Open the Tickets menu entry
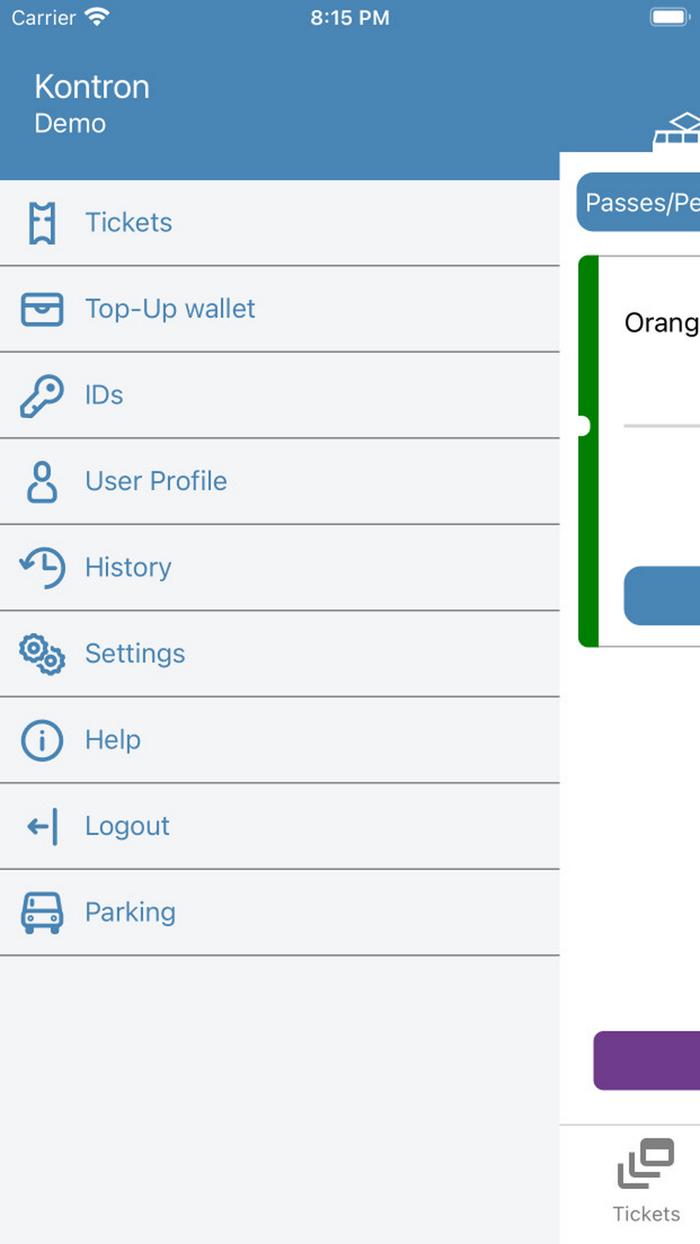The height and width of the screenshot is (1244, 700). [128, 223]
